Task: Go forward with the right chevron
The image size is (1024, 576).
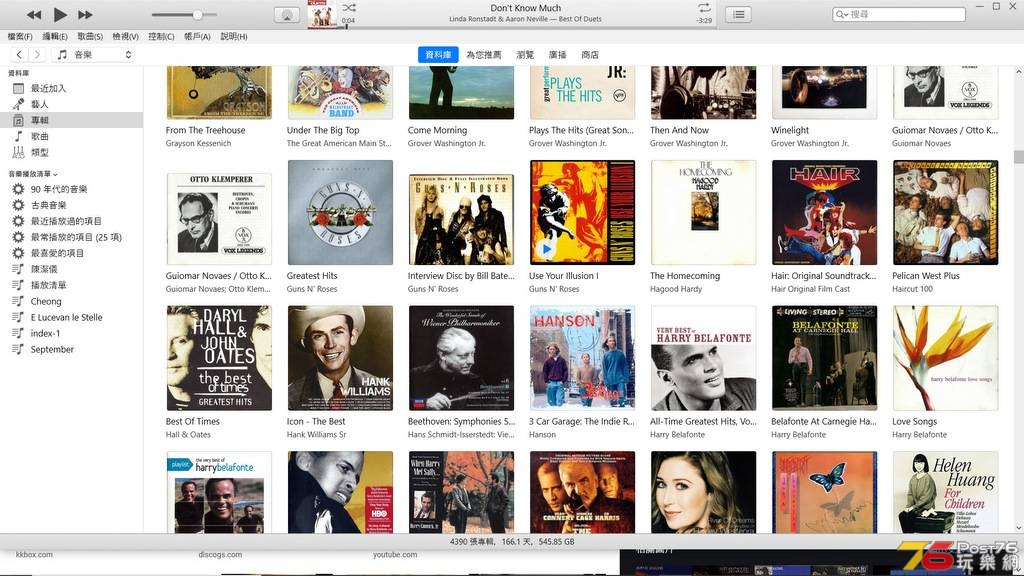Action: (37, 55)
